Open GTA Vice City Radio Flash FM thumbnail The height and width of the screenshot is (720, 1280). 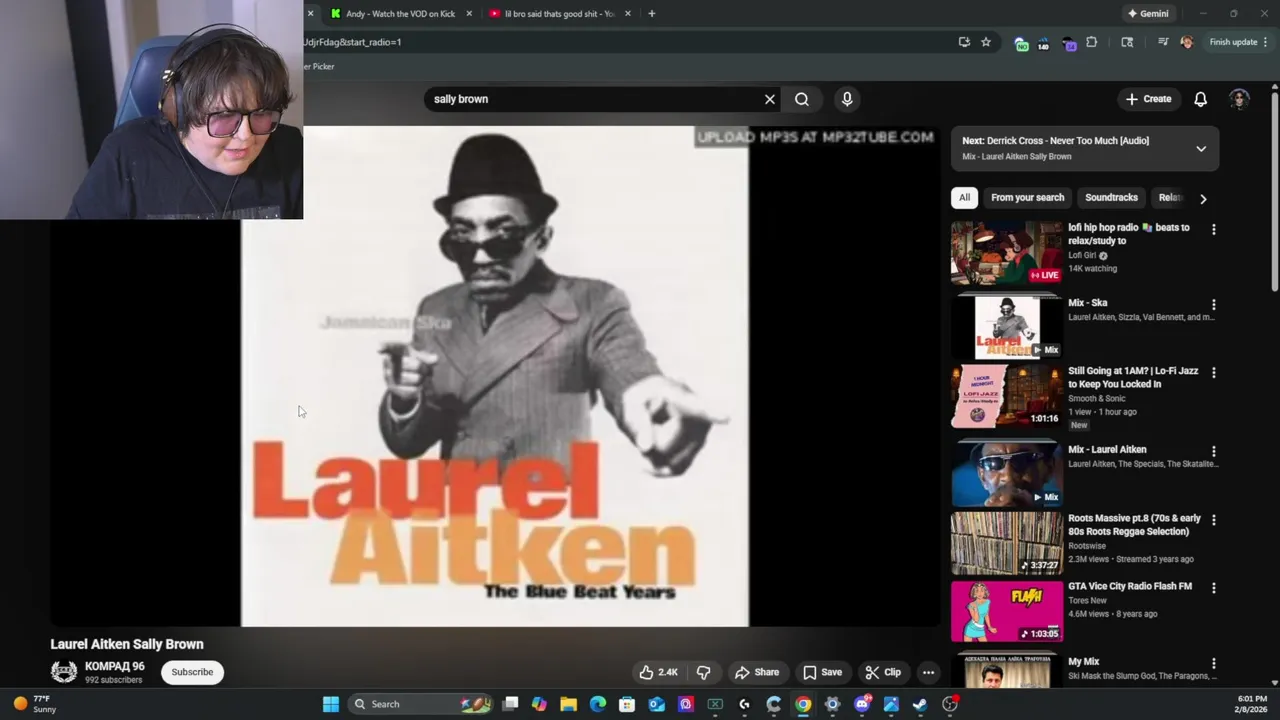pyautogui.click(x=1007, y=611)
